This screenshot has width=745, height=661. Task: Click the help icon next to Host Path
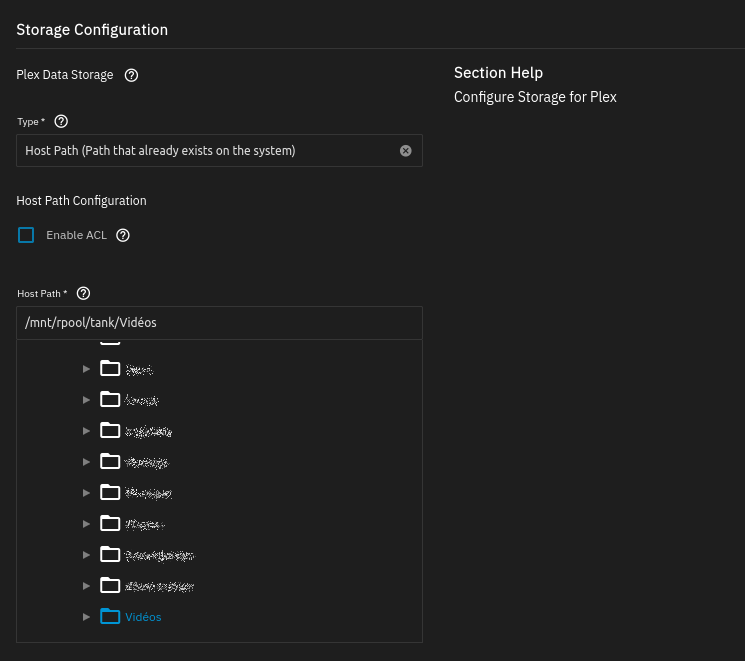pos(84,293)
